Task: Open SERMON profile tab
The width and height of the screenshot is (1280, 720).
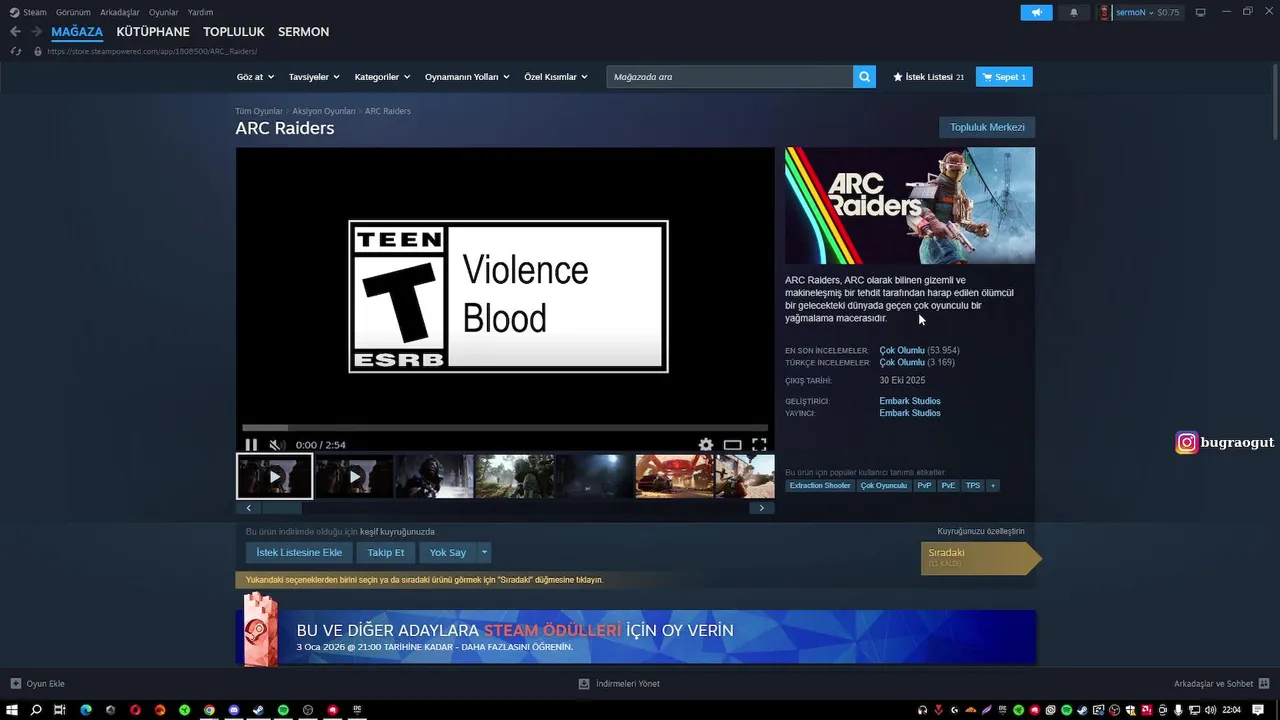Action: pyautogui.click(x=303, y=32)
